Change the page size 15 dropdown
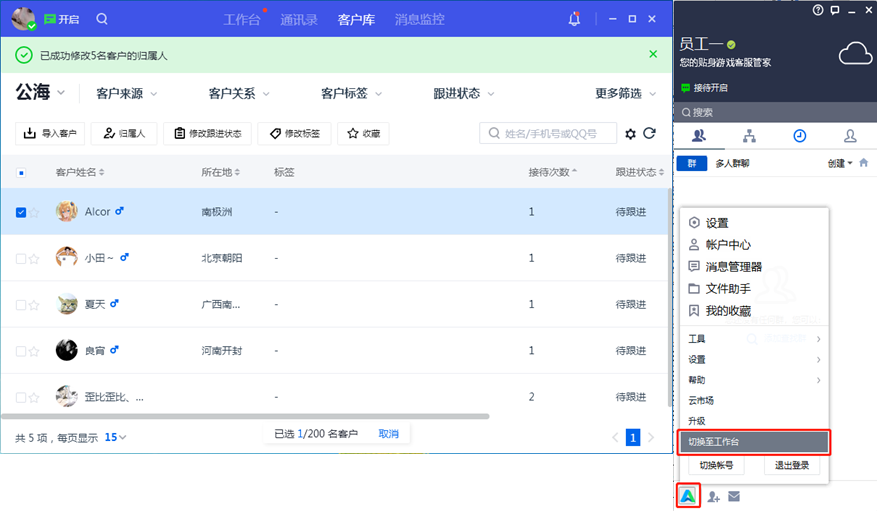877x511 pixels. point(115,437)
